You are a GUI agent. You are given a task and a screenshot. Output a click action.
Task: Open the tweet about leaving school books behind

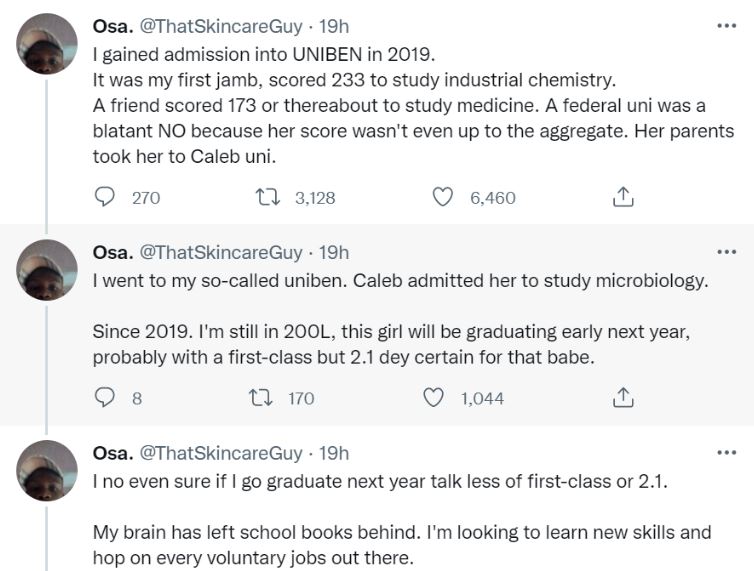400,532
